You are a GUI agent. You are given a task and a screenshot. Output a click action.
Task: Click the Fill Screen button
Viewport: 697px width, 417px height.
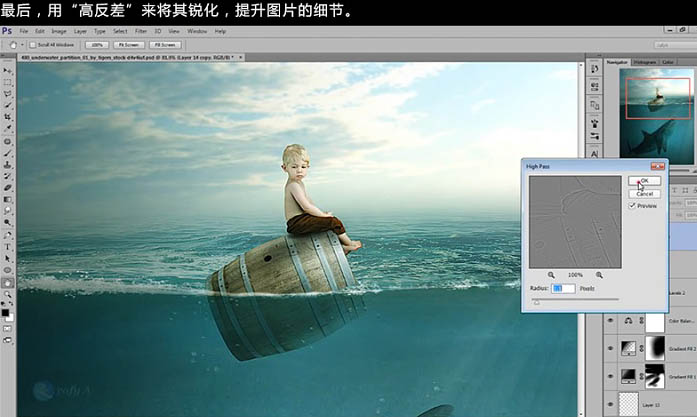[x=165, y=45]
